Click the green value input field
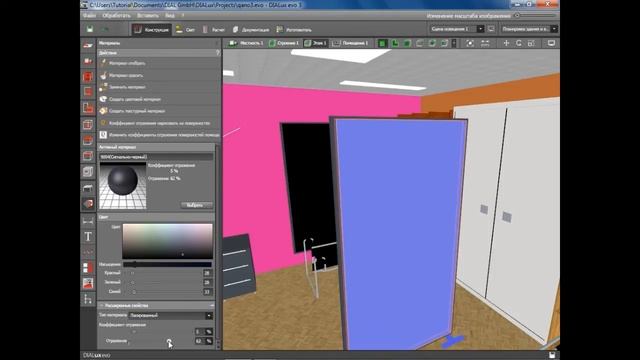 coord(207,282)
